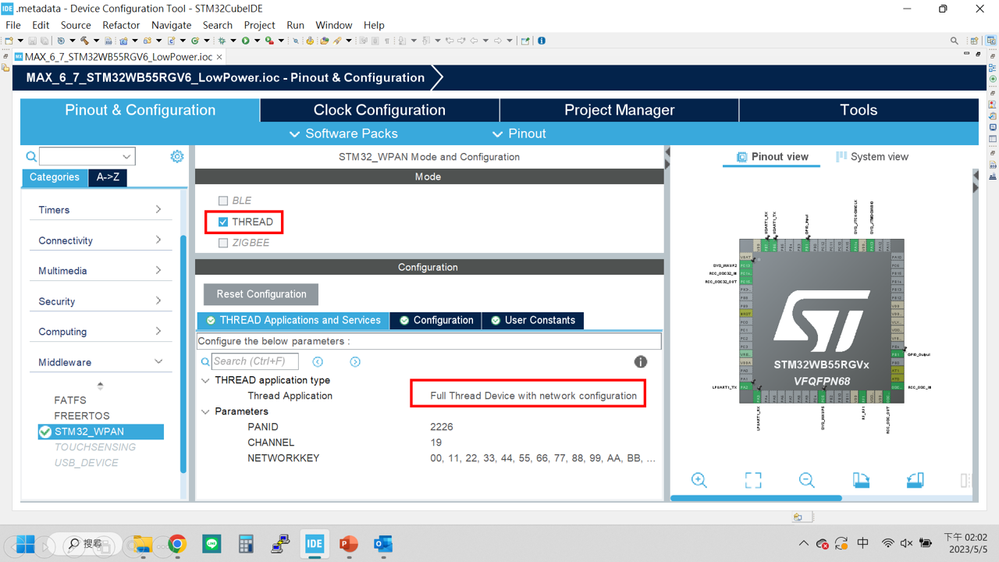This screenshot has width=999, height=562.
Task: Open the Refactor menu
Action: click(x=120, y=25)
